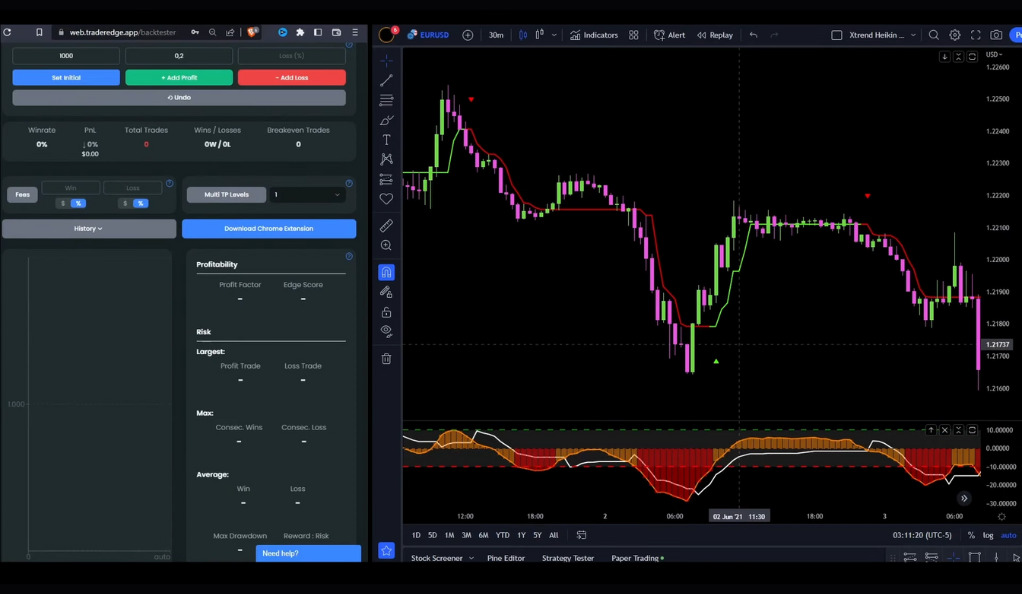Select the ruler measure tool
Image resolution: width=1022 pixels, height=594 pixels.
pos(387,226)
